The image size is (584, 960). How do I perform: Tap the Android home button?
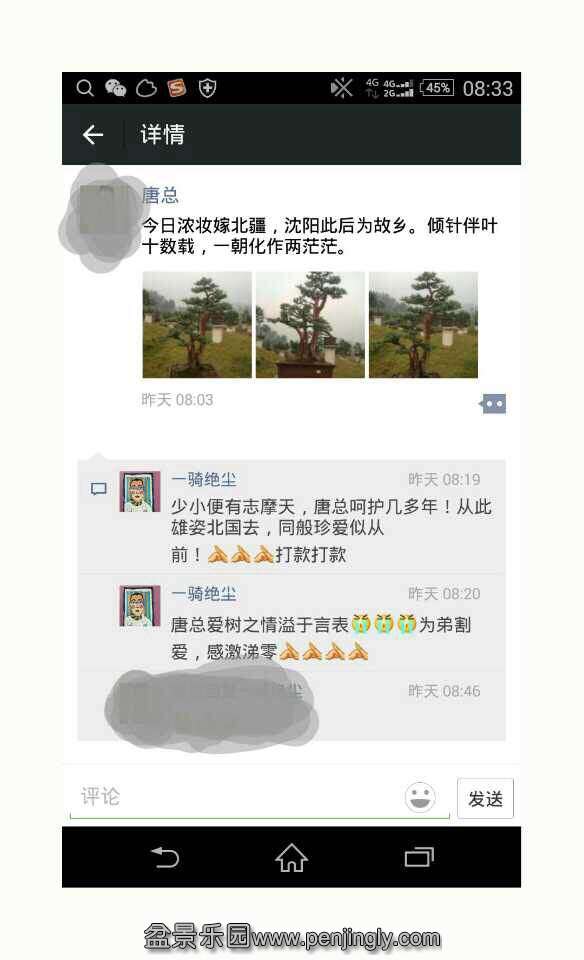pos(291,857)
